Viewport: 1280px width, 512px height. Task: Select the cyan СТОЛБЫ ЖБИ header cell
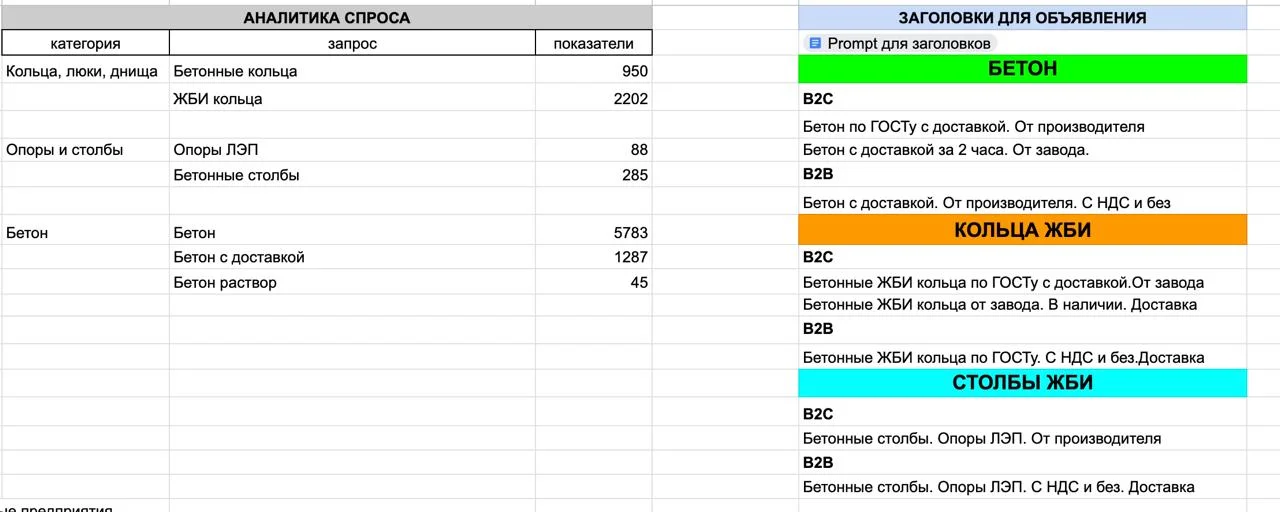pyautogui.click(x=1022, y=383)
